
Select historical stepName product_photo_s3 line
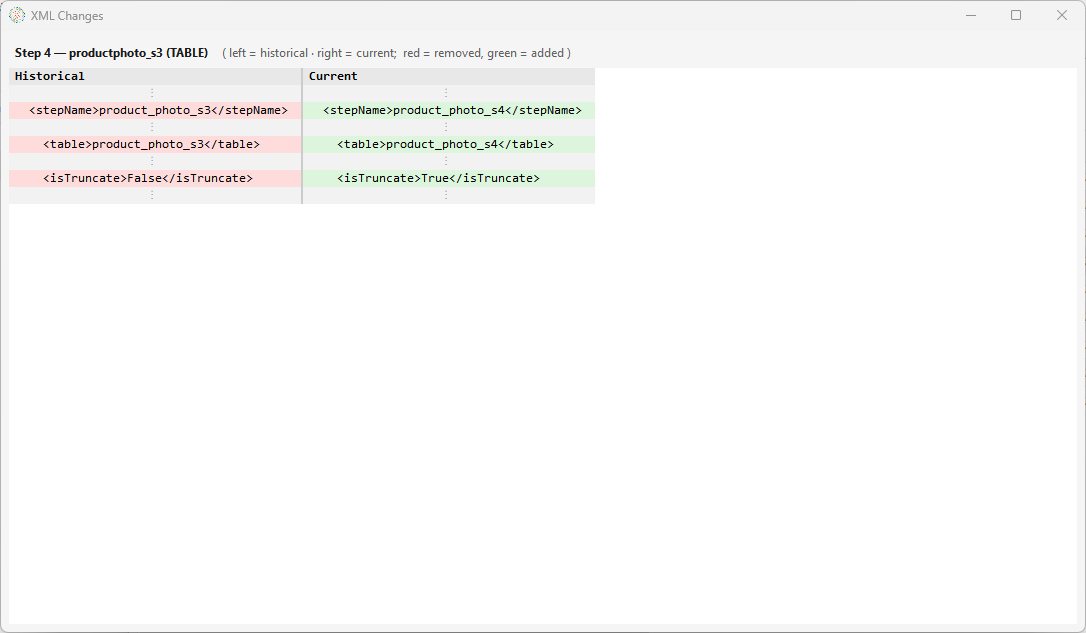(x=155, y=110)
